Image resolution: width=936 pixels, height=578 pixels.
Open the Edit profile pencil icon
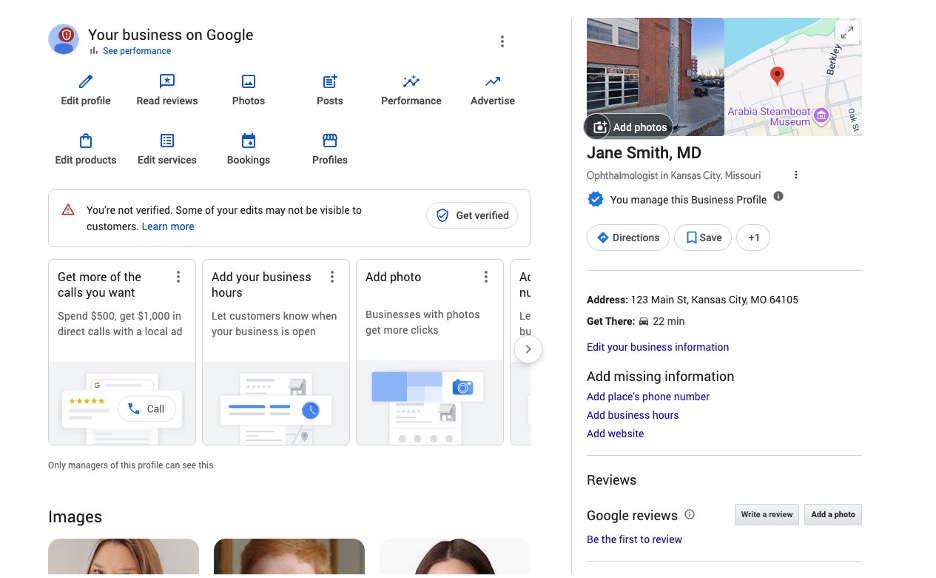click(86, 81)
